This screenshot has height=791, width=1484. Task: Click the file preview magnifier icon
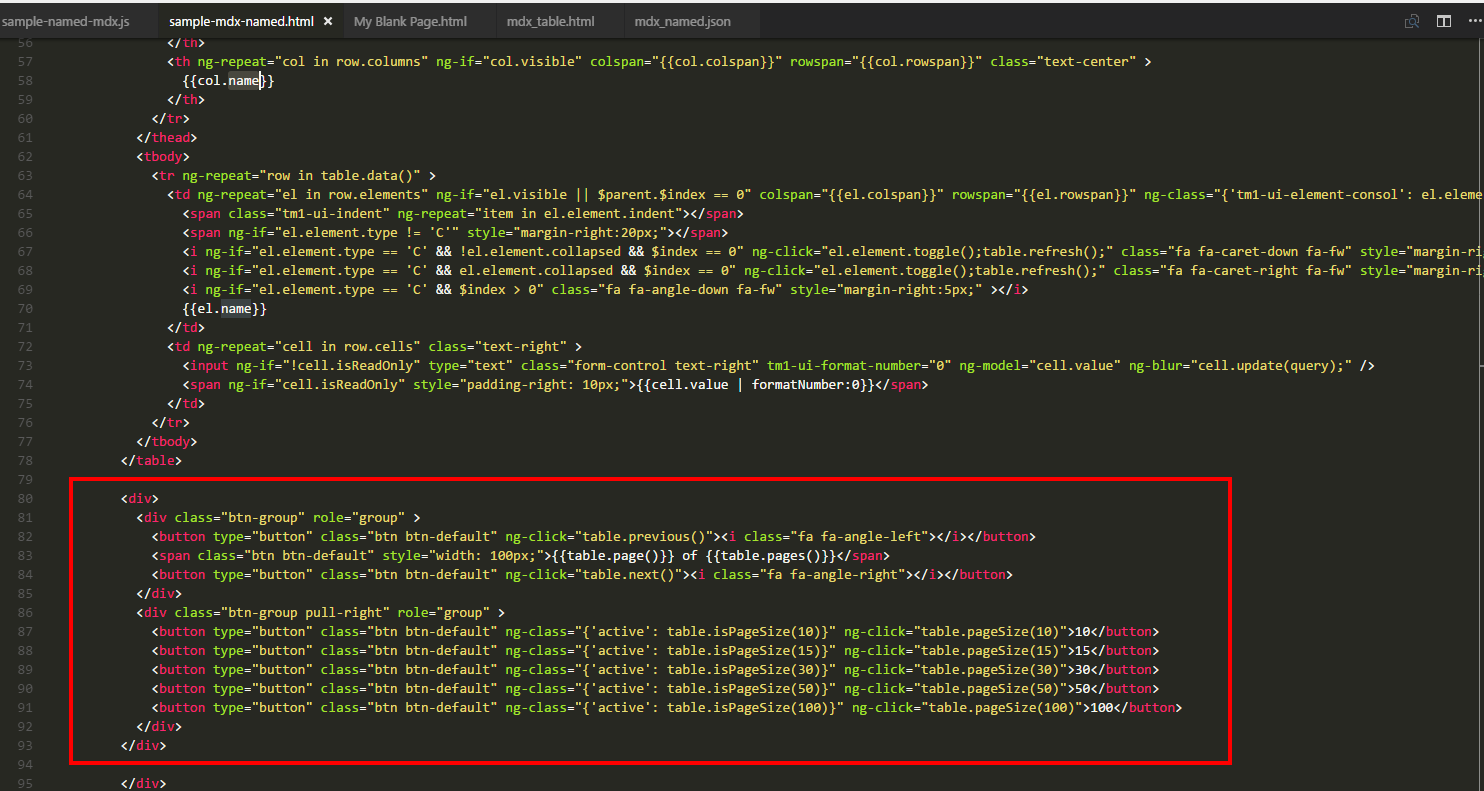pos(1412,21)
